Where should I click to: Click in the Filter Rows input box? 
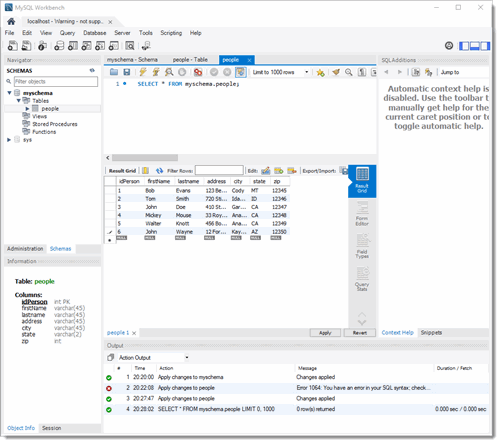[x=219, y=170]
